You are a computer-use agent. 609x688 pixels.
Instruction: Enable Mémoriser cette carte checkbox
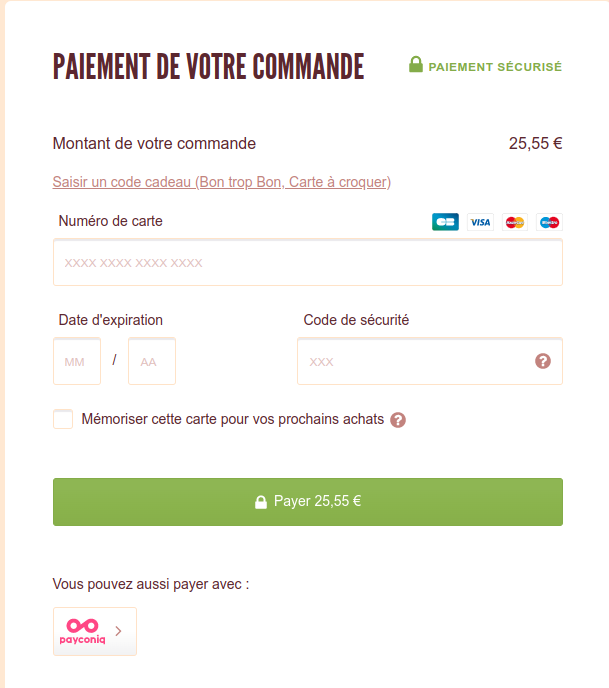click(63, 419)
